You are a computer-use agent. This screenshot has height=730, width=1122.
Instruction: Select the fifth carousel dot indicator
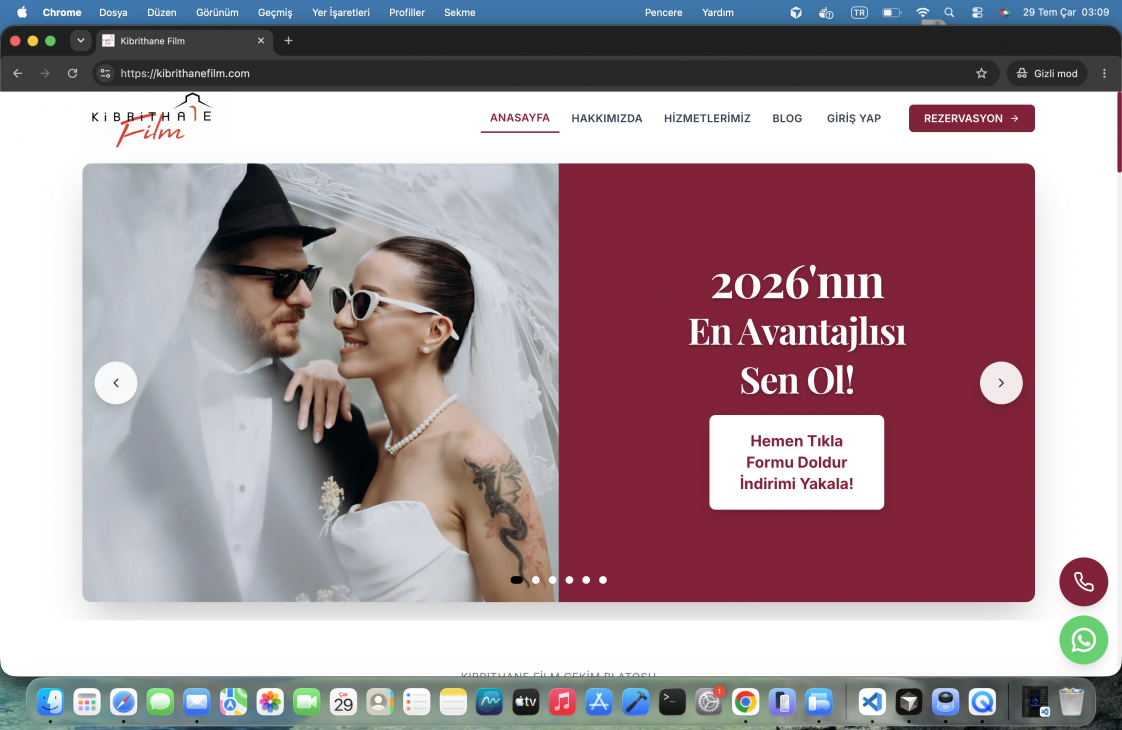coord(586,580)
